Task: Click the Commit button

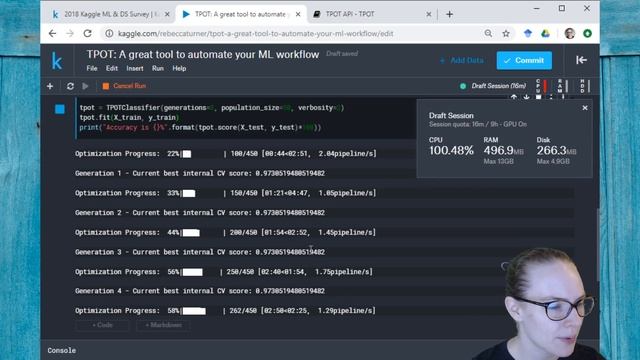Action: 524,60
